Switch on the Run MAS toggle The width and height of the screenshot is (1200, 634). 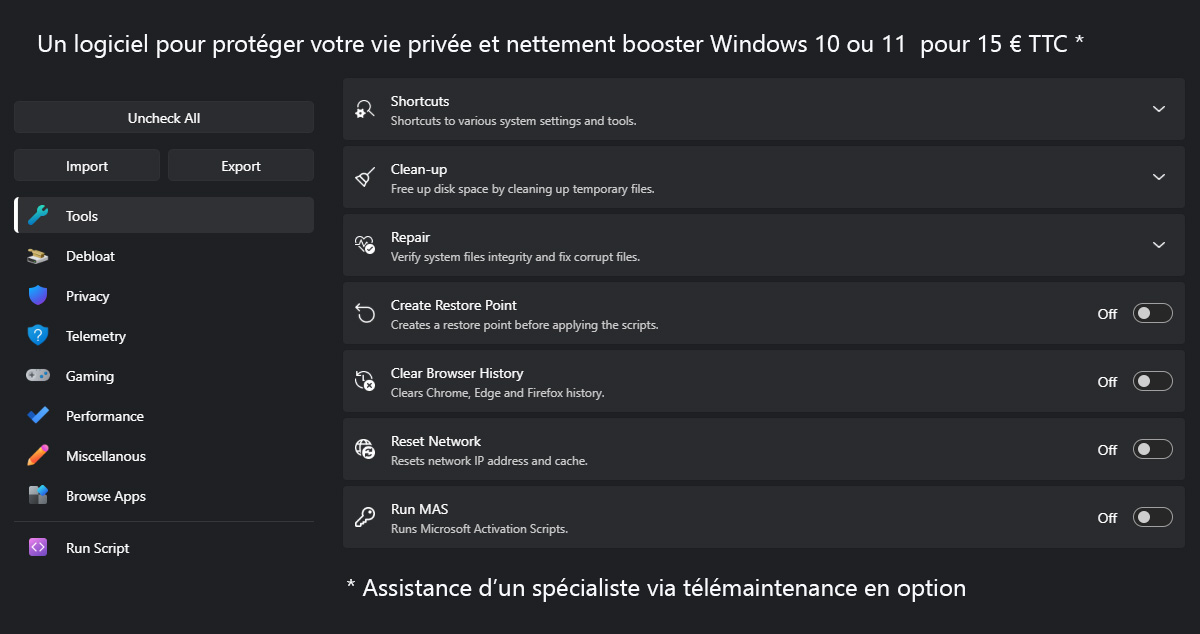[1152, 518]
